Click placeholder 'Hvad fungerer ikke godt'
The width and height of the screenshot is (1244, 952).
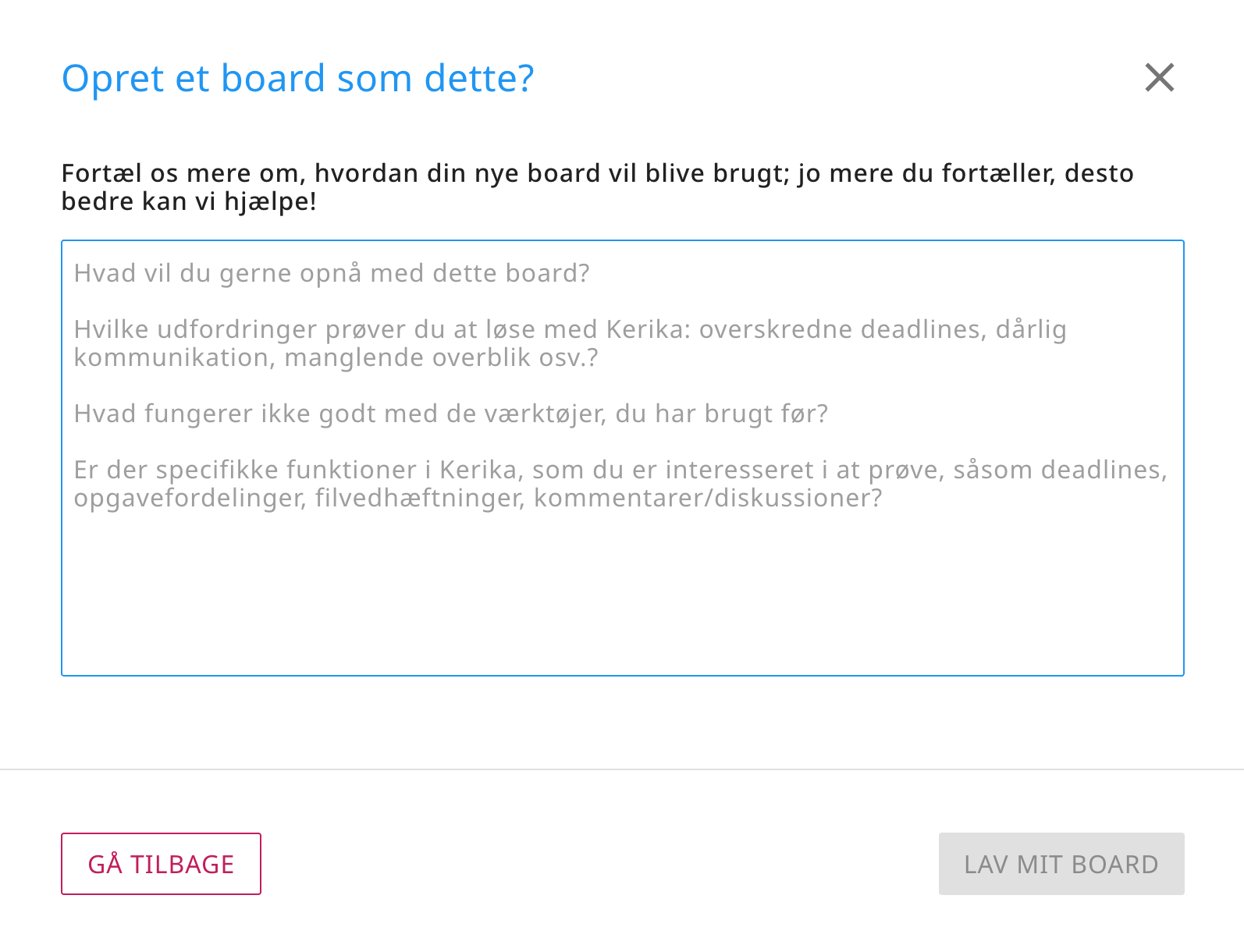coord(312,414)
